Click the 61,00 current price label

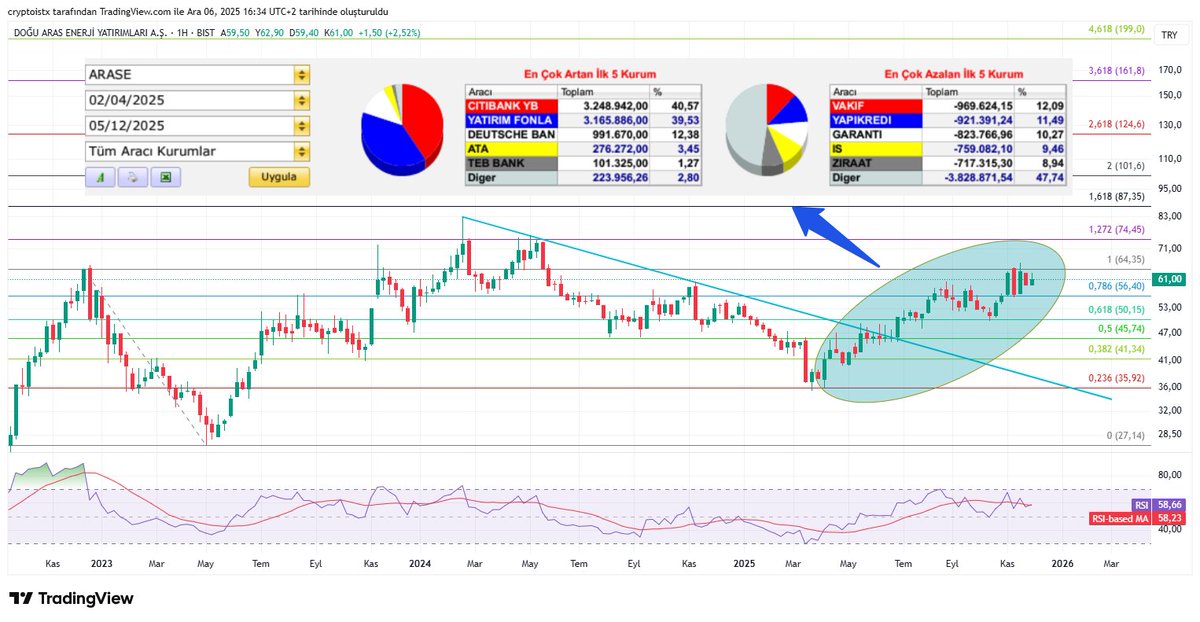[1170, 279]
